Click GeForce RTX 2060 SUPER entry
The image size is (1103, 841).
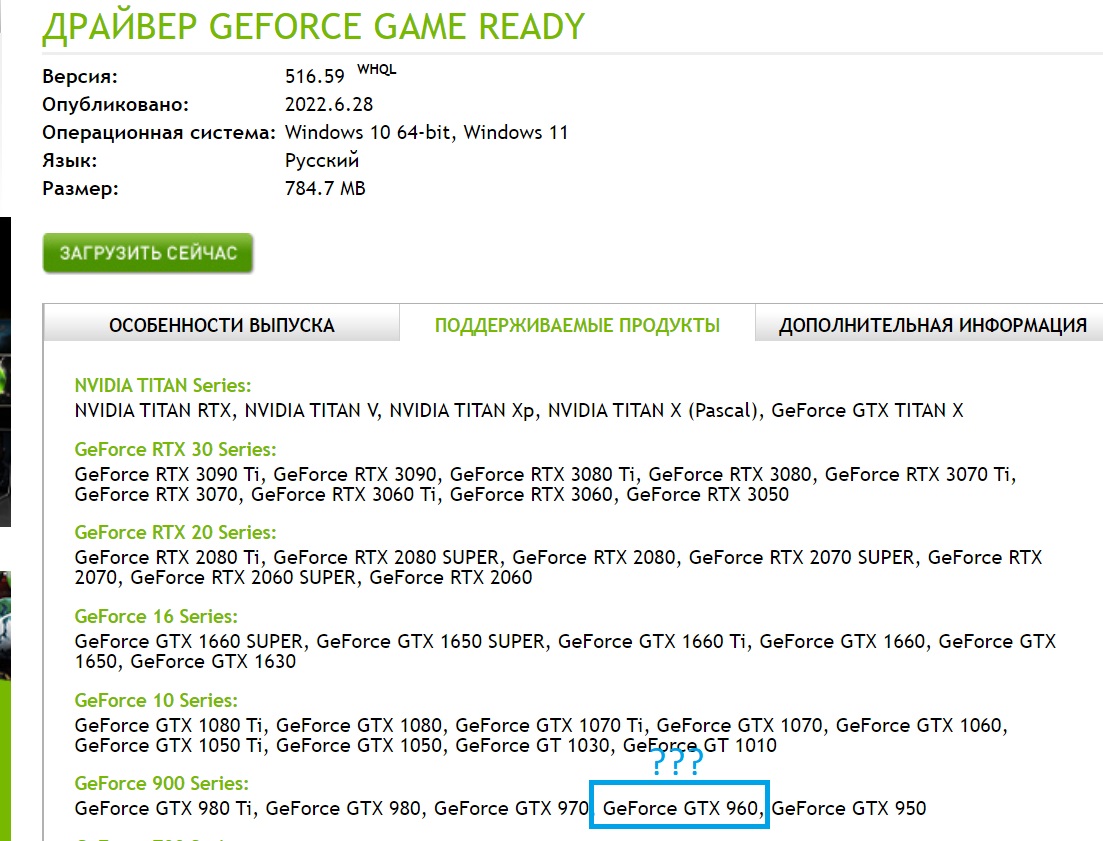click(x=243, y=578)
